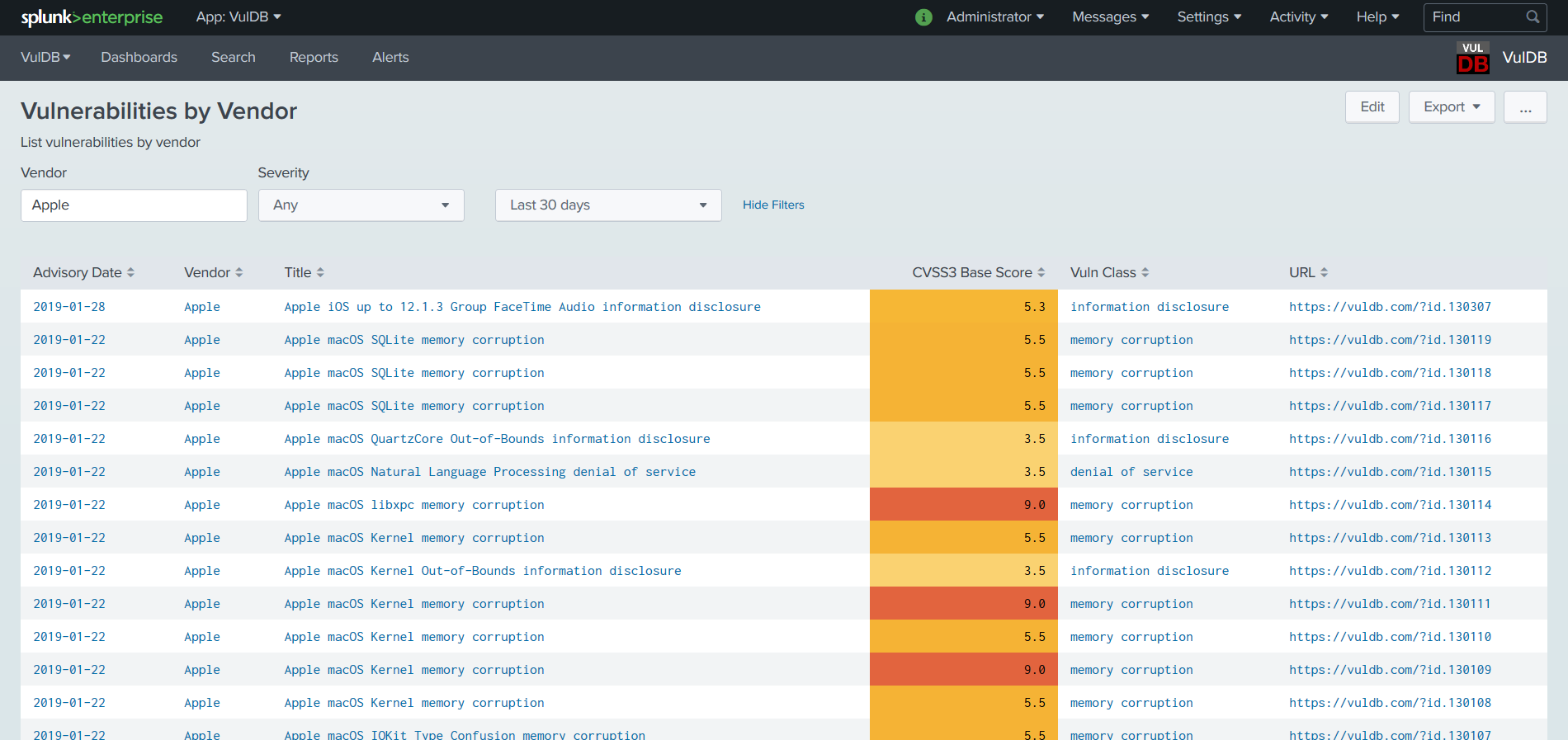Click the vuldb.com/?id.130109 URL
The height and width of the screenshot is (740, 1568).
point(1390,670)
